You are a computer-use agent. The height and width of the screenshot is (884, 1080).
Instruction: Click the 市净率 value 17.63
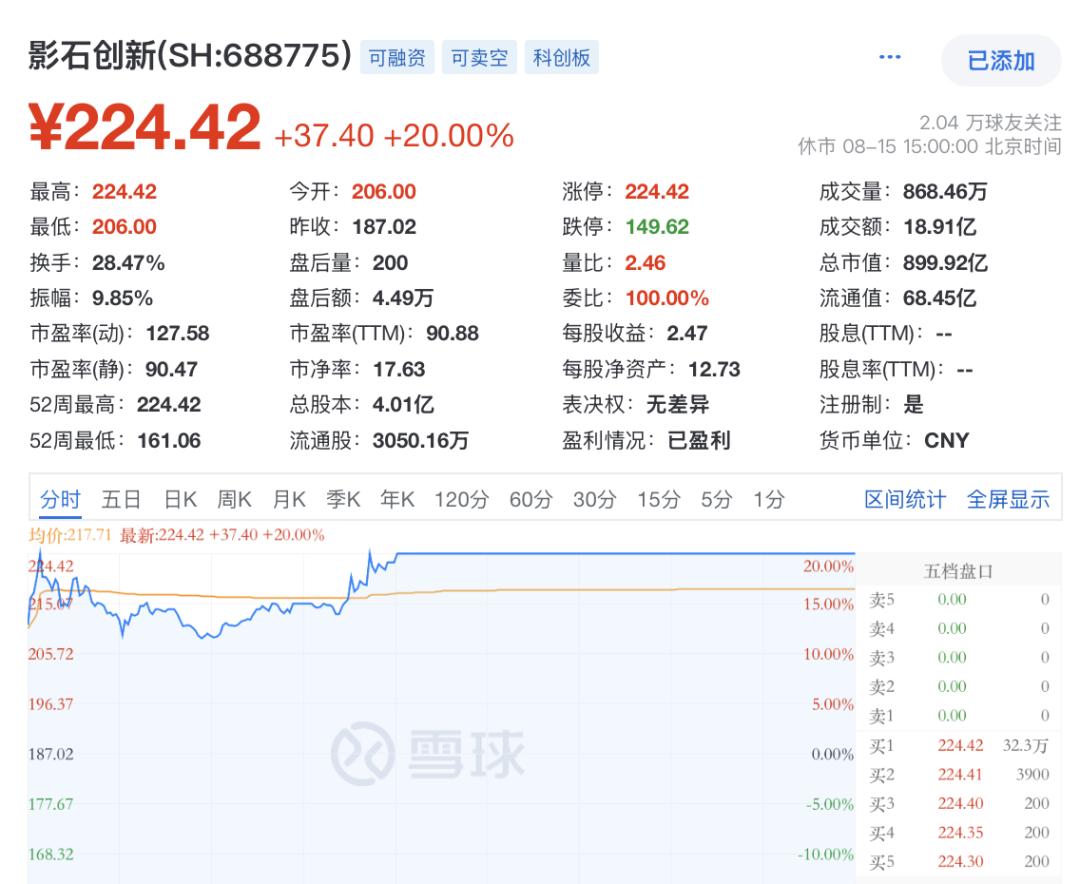tap(399, 369)
